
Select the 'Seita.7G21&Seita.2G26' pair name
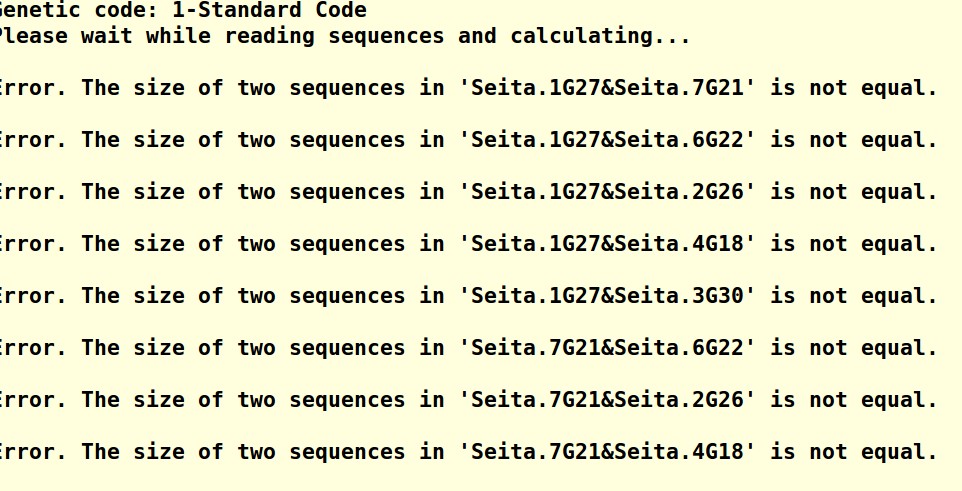pos(607,400)
